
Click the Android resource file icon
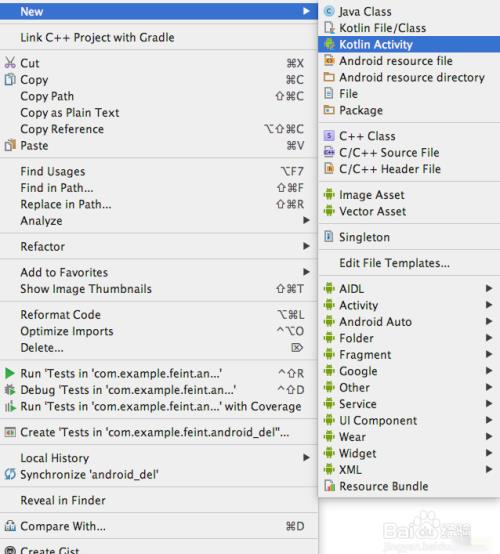point(329,60)
